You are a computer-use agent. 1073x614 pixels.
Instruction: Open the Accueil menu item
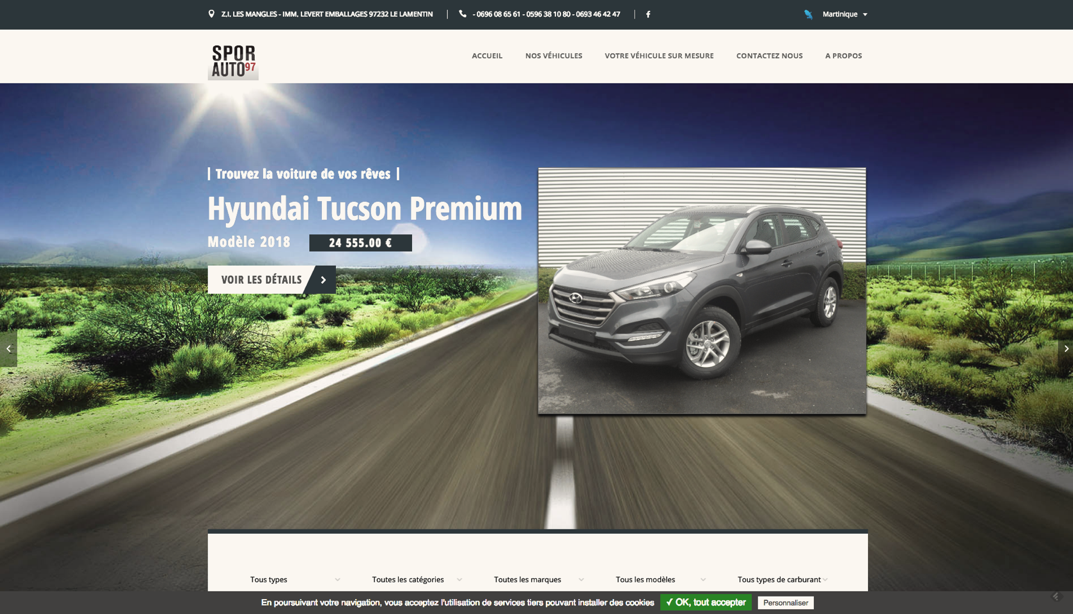pos(487,56)
